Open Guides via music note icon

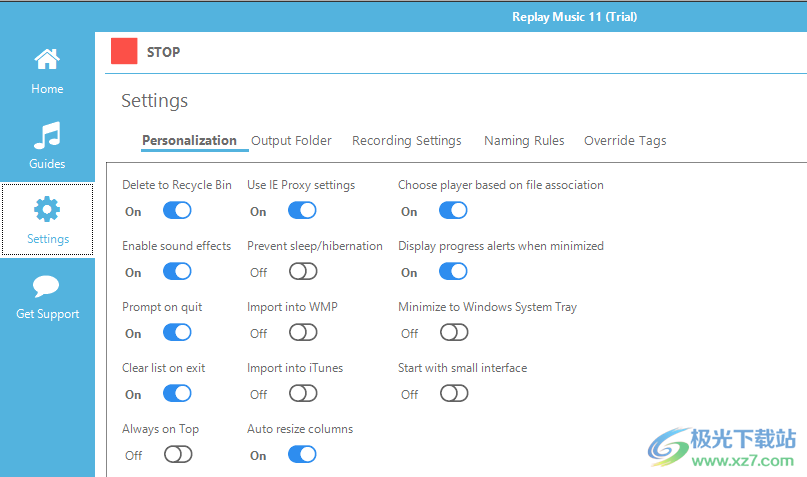tap(47, 135)
